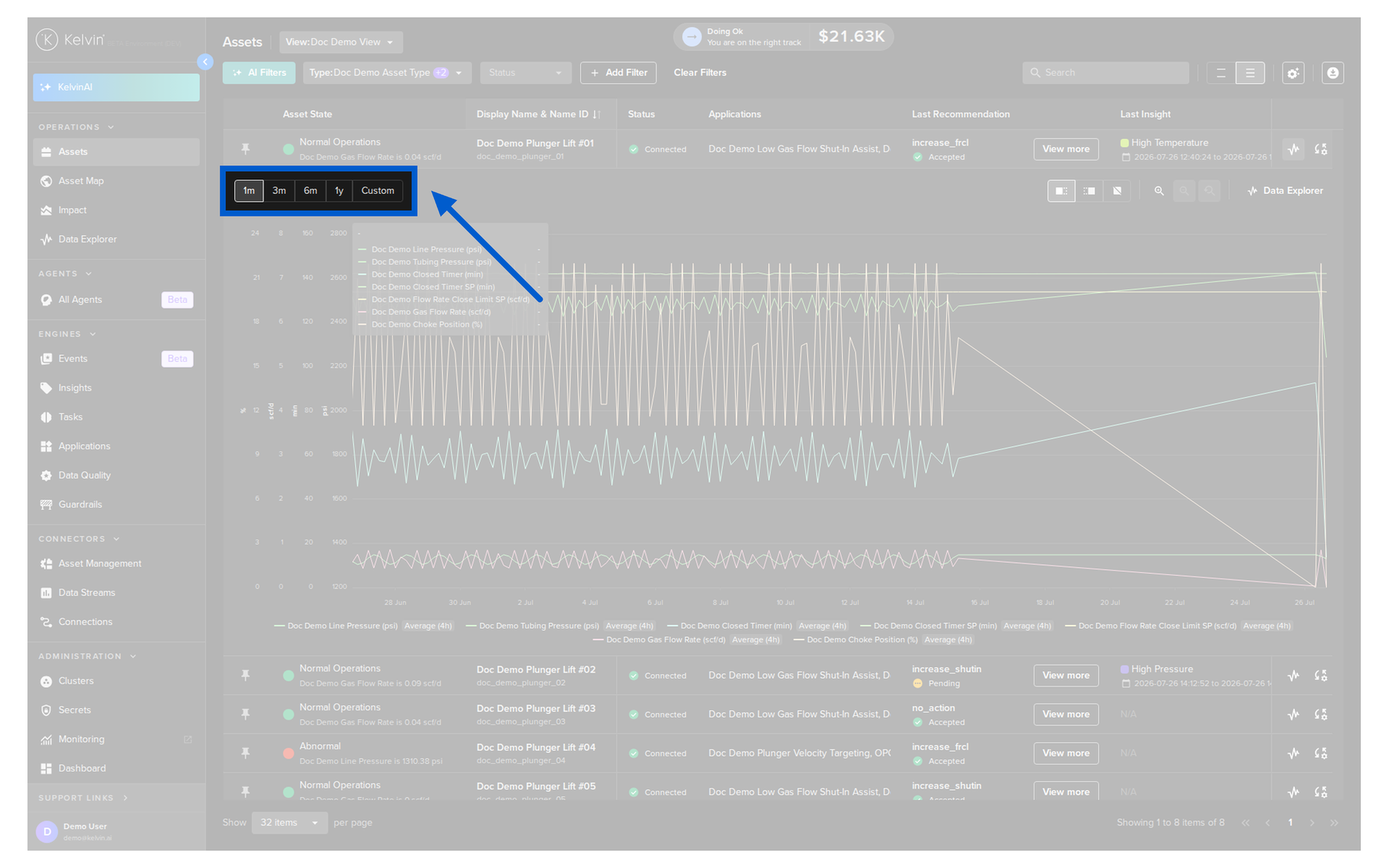Select the Custom time range
The image size is (1389, 868).
[378, 190]
